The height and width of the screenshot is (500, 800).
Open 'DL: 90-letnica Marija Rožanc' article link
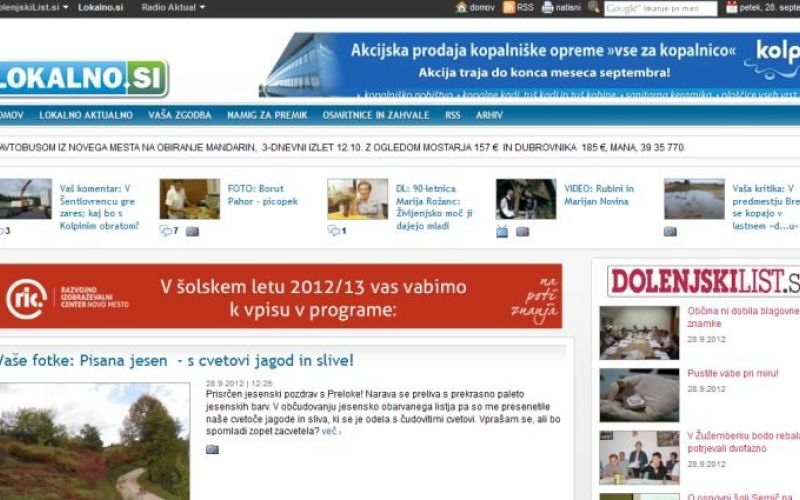(x=434, y=207)
